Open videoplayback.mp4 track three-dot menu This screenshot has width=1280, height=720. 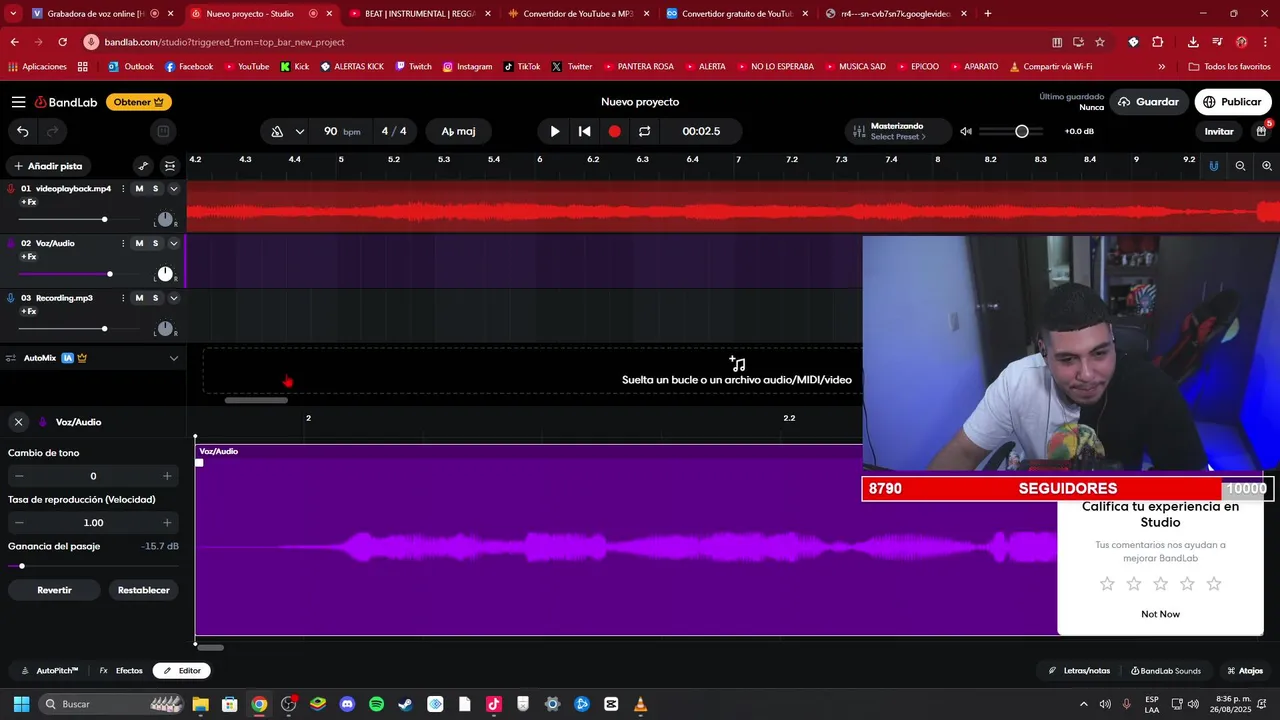pos(123,189)
